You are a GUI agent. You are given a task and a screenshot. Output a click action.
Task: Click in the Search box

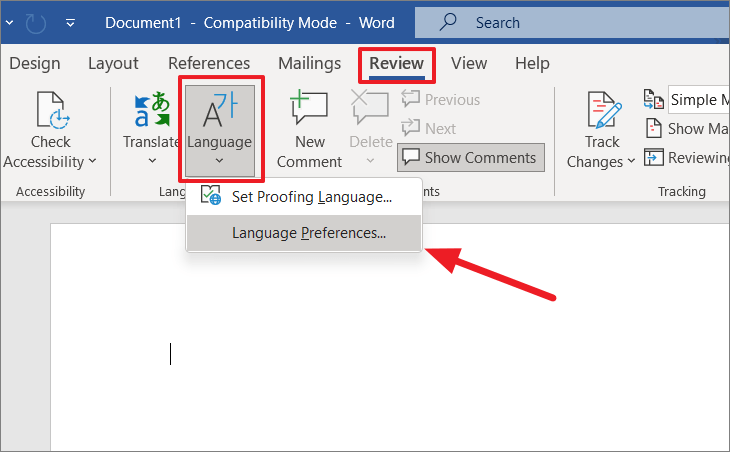coord(572,22)
